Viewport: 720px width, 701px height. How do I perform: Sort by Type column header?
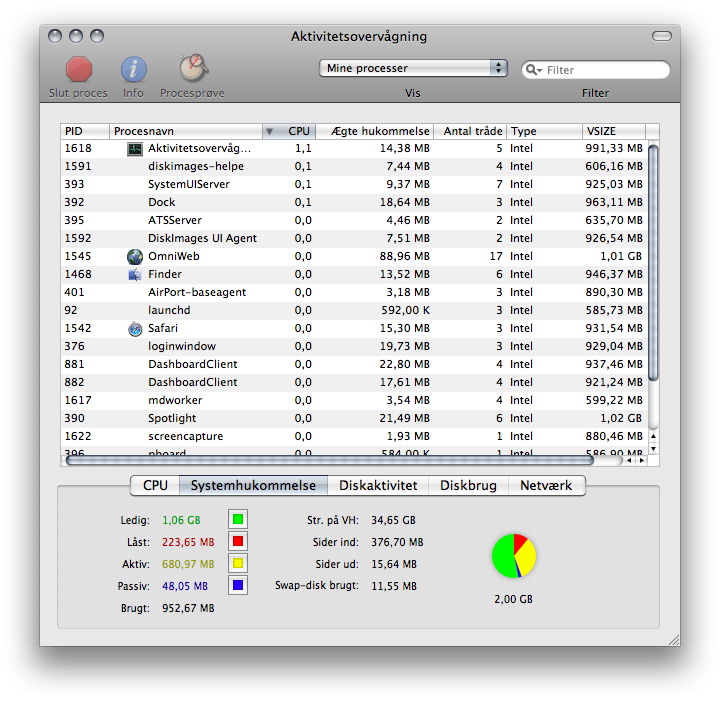point(544,131)
